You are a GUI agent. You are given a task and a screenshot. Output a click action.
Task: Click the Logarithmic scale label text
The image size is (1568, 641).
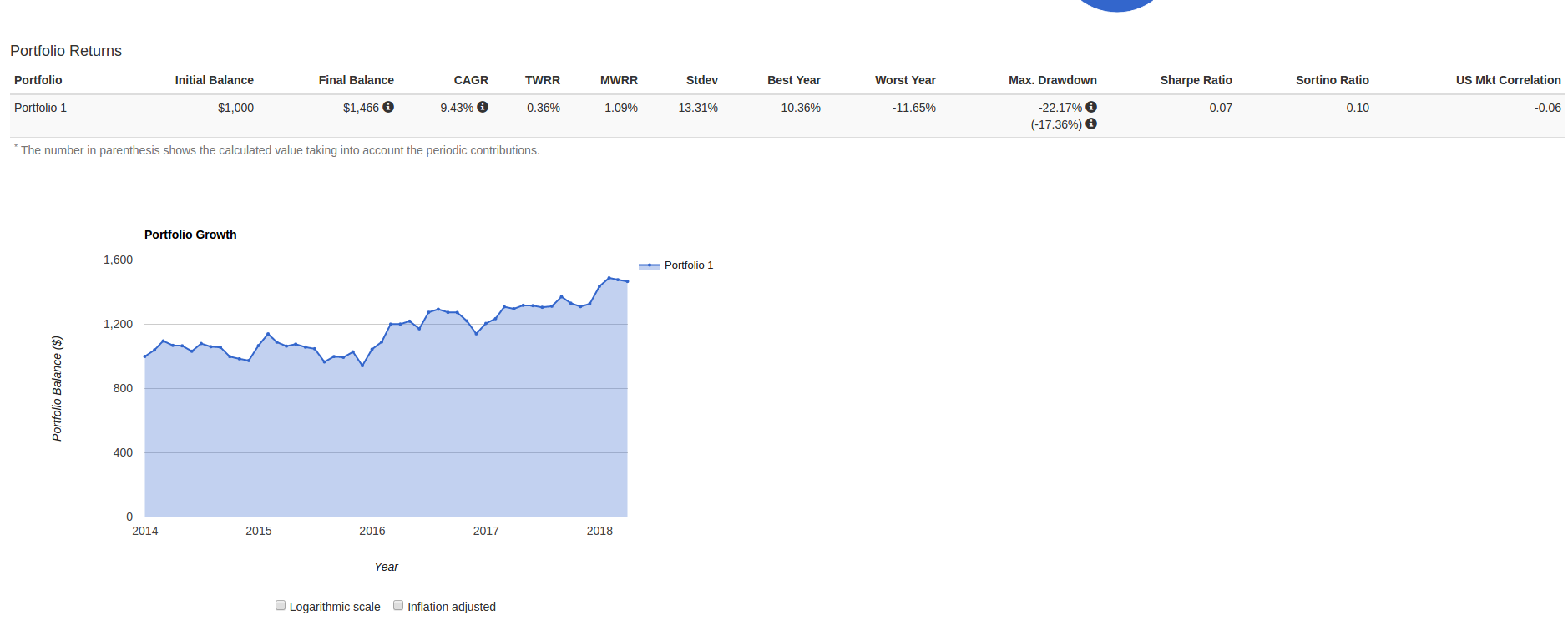[335, 607]
